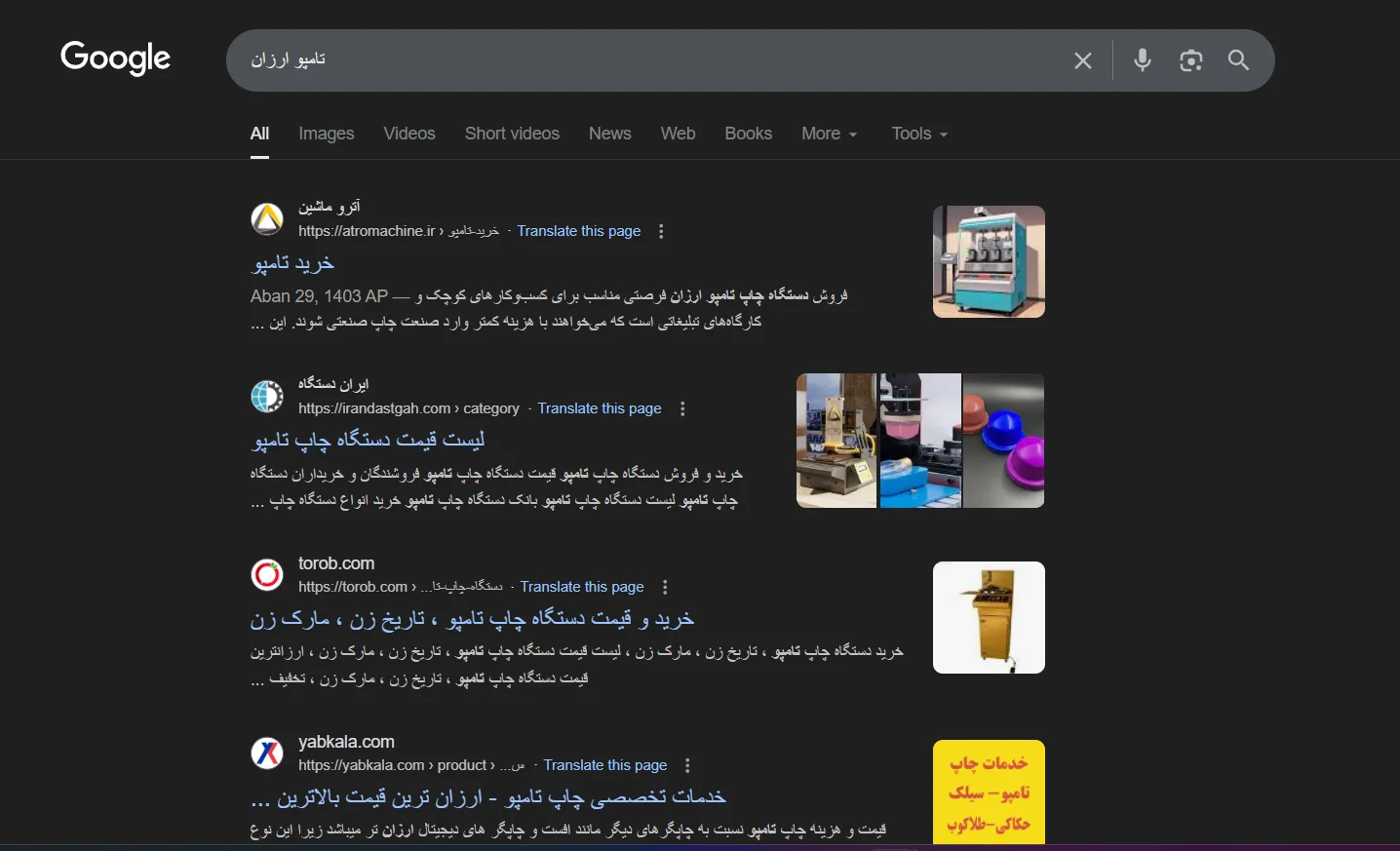The image size is (1400, 851).
Task: Expand the More search filters dropdown
Action: click(829, 134)
